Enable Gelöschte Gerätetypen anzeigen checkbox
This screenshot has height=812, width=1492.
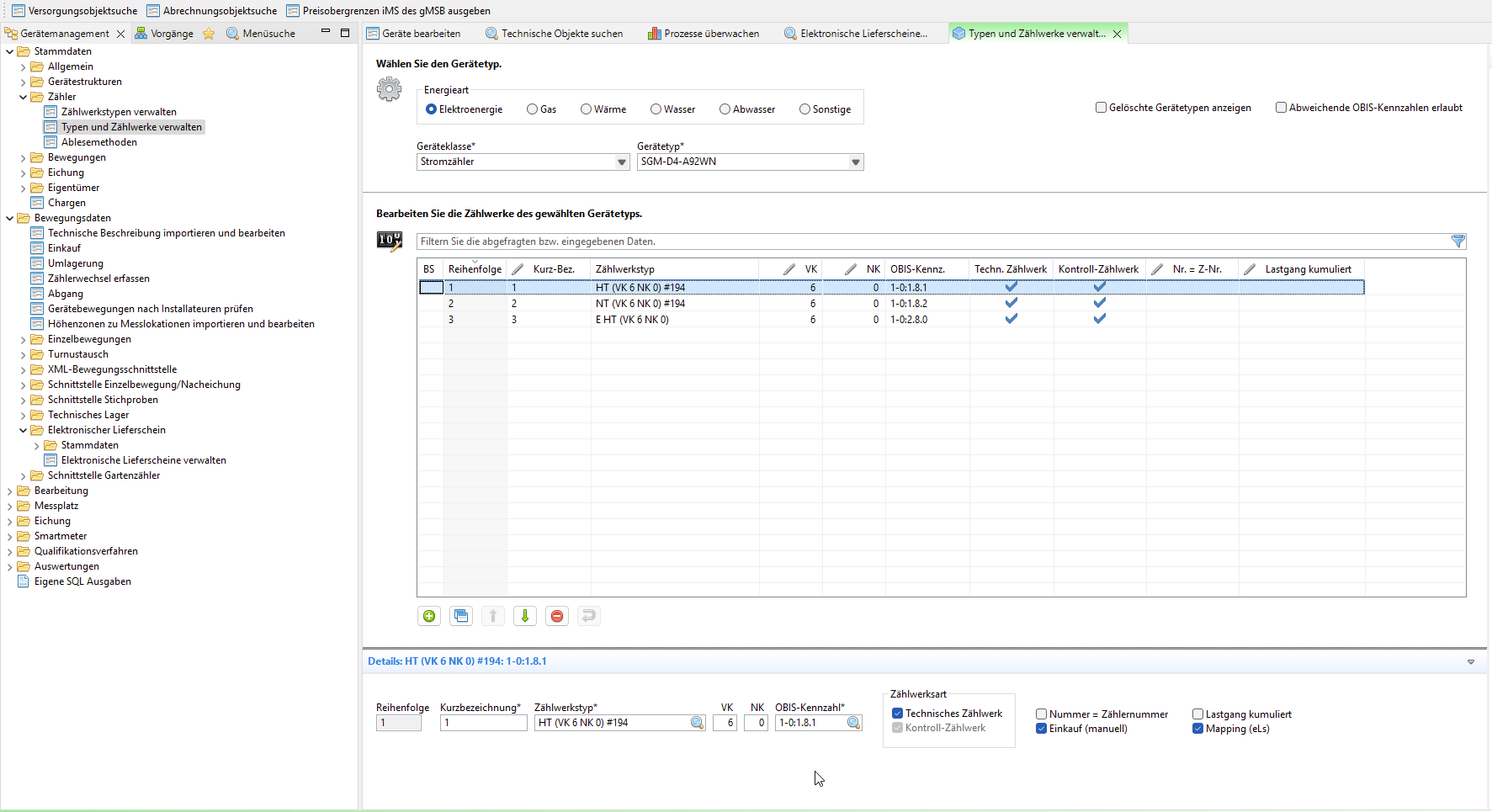[1101, 108]
